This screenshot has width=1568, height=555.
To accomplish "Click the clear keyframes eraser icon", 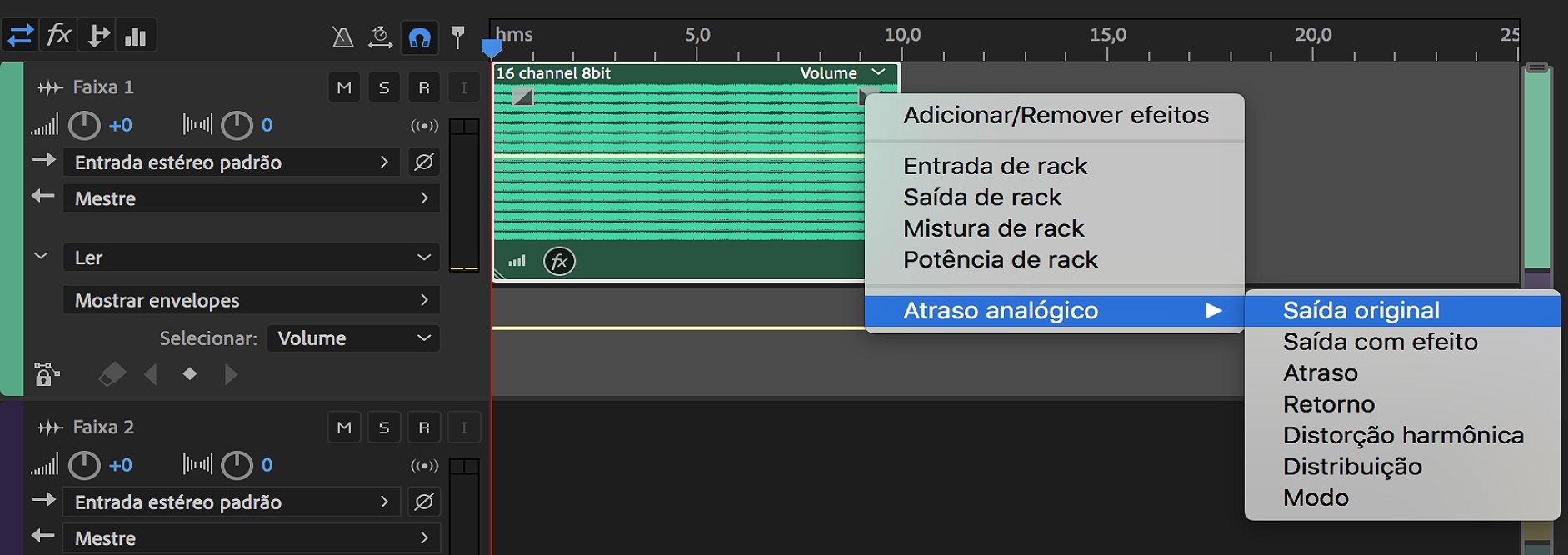I will [112, 374].
